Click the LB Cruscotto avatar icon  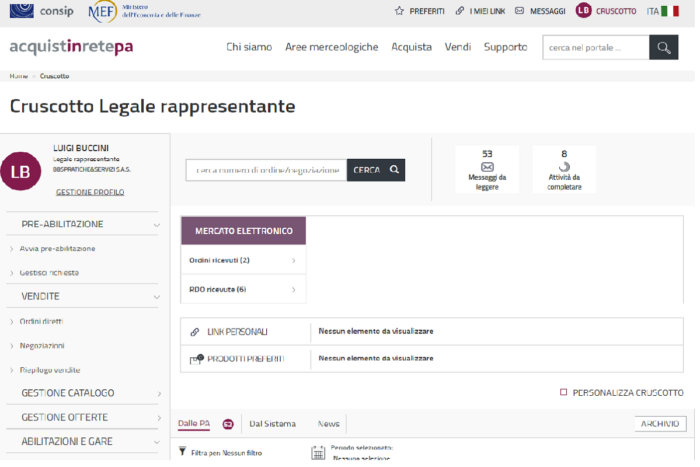click(x=583, y=11)
